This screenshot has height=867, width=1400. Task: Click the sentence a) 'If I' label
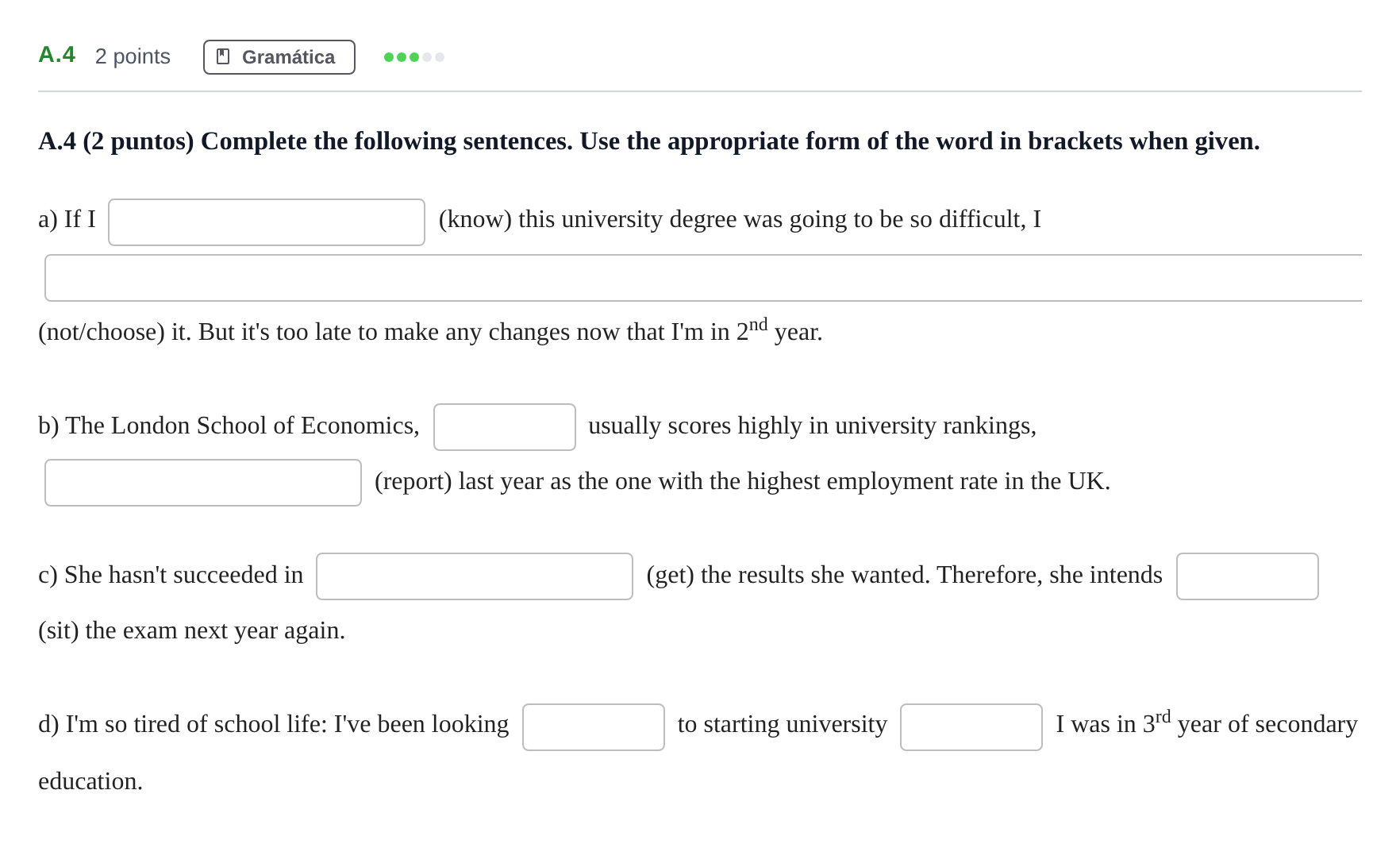(67, 219)
